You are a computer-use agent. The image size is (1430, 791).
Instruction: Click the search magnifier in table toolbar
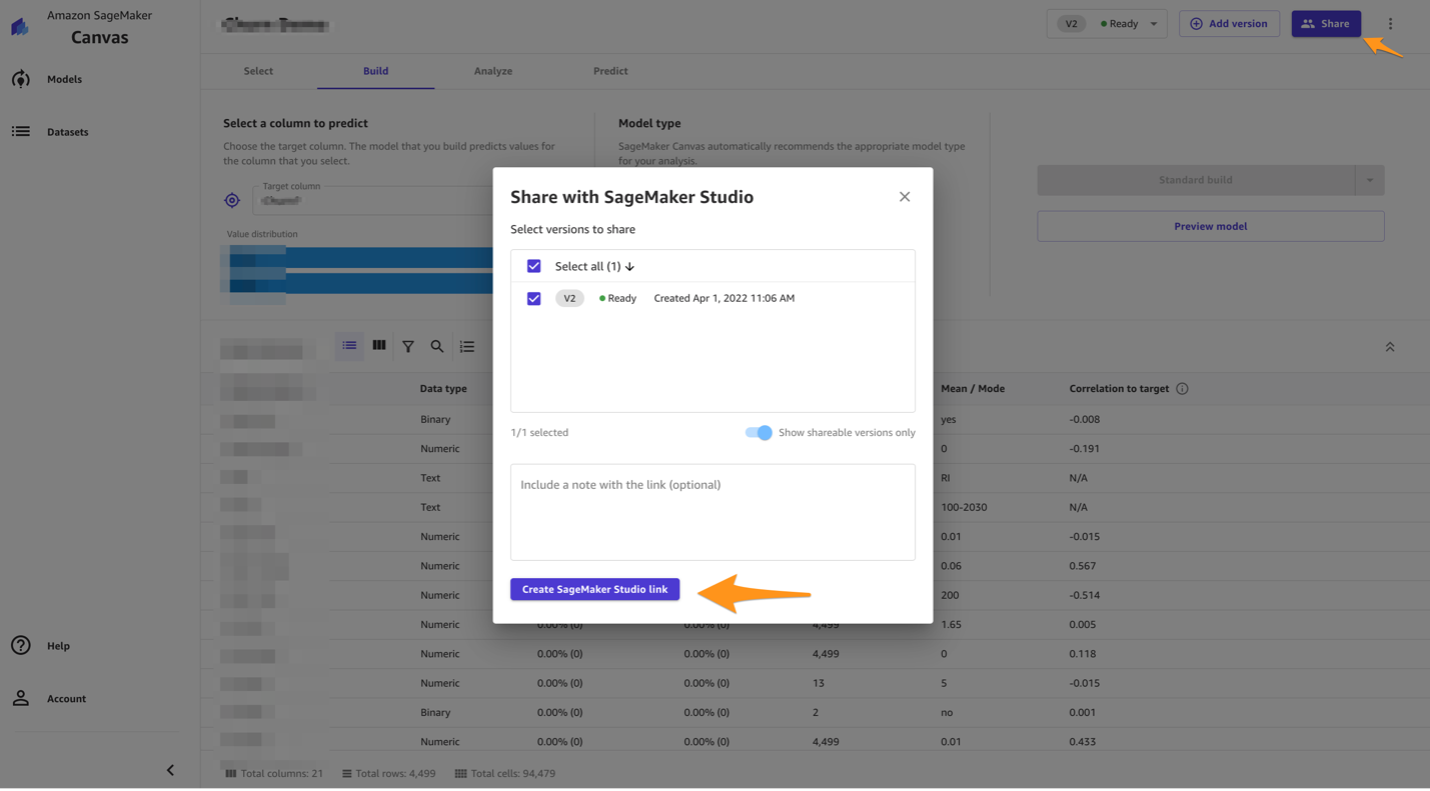[x=437, y=347]
